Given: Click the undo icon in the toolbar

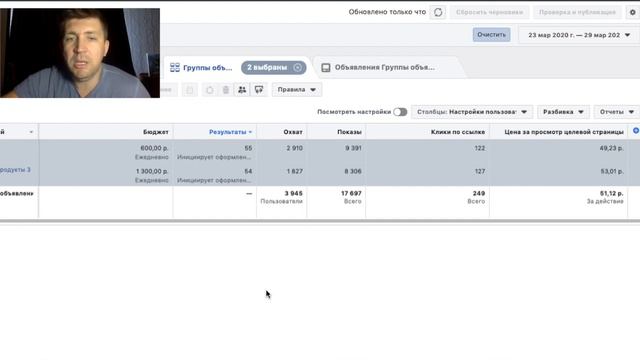Looking at the screenshot, I should (209, 90).
